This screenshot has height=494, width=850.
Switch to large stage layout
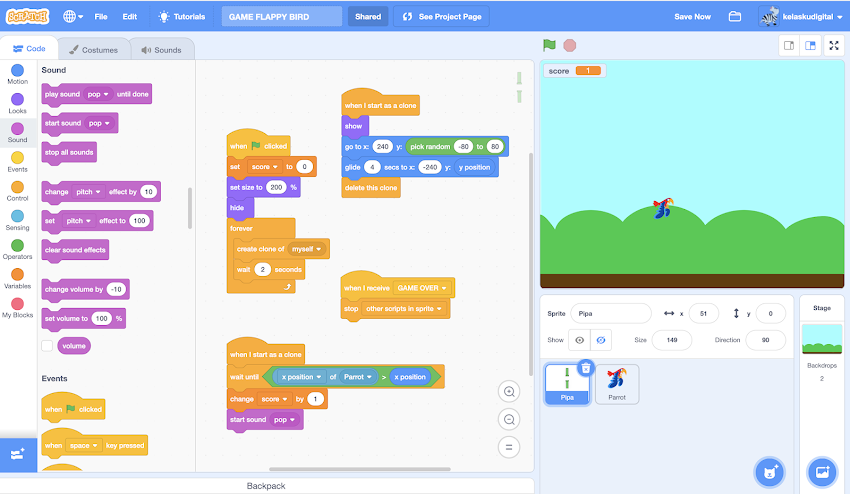click(810, 46)
